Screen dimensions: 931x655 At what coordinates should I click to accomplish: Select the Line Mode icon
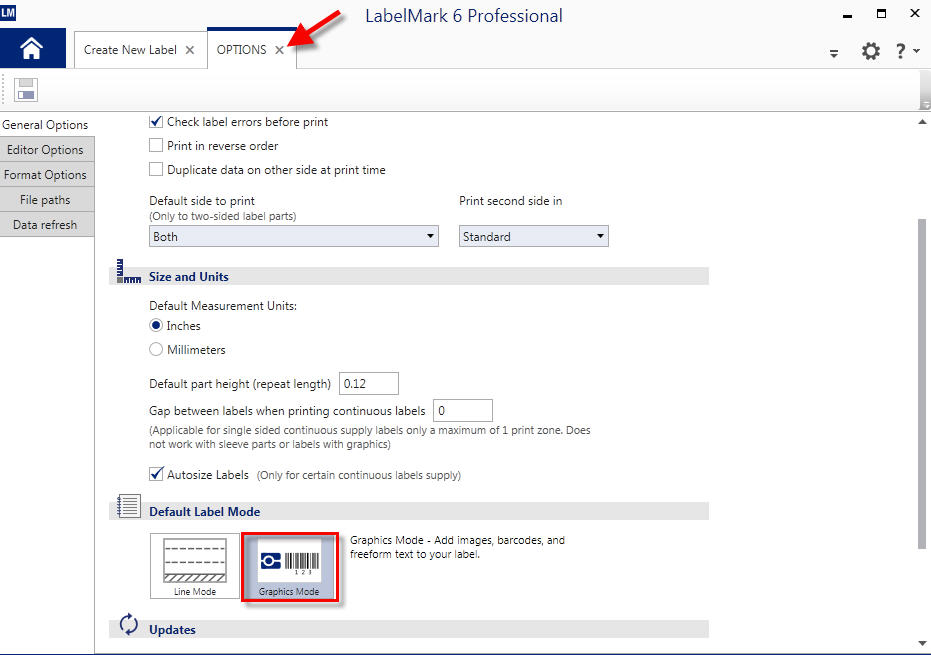pos(194,567)
